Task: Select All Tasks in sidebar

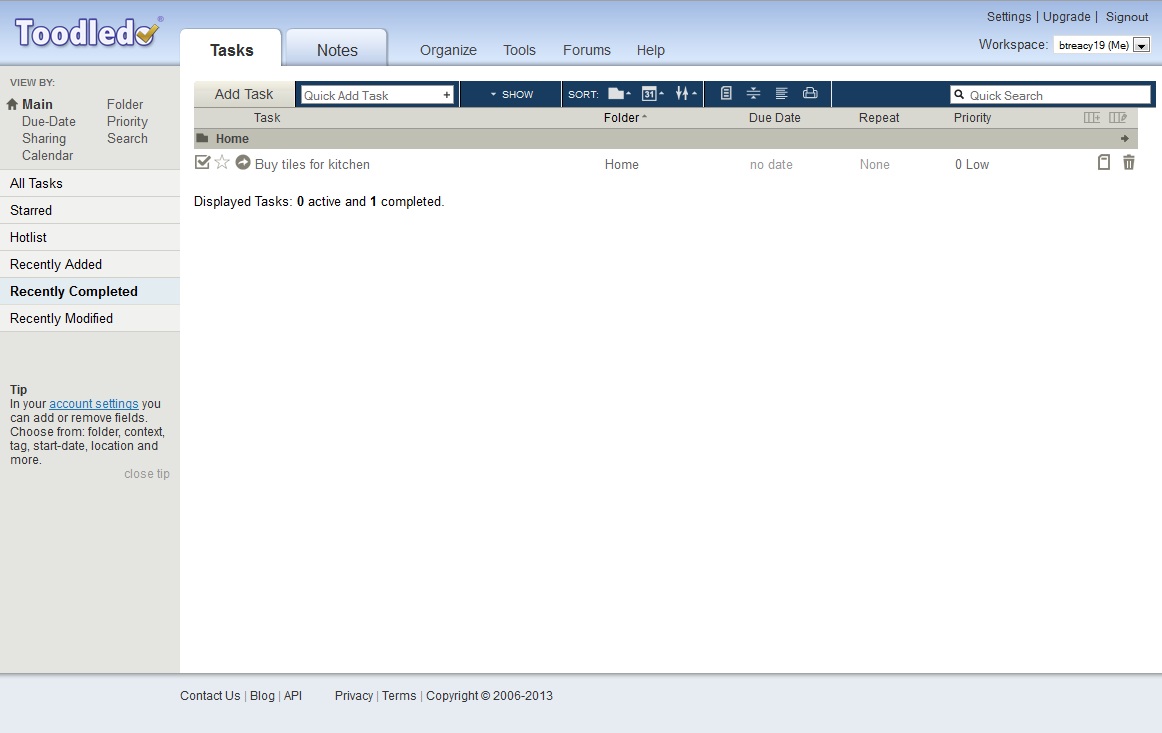Action: point(90,183)
